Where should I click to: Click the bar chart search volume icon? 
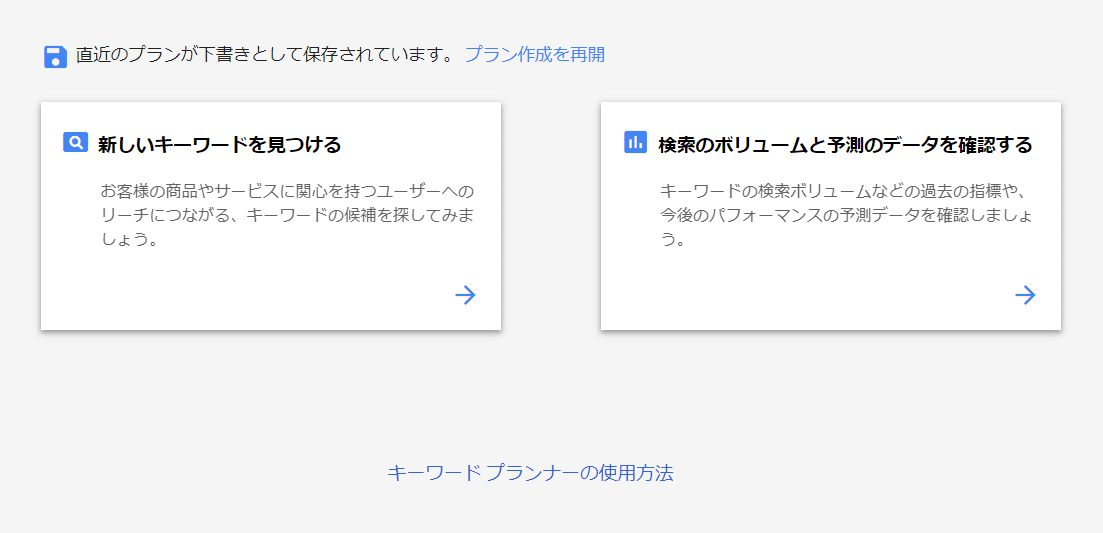[x=635, y=142]
